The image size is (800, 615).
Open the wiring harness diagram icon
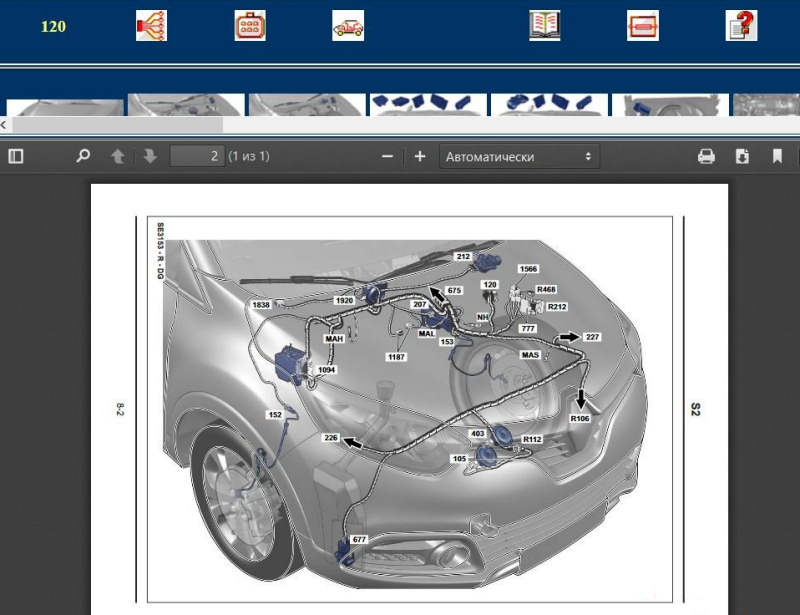pos(151,26)
